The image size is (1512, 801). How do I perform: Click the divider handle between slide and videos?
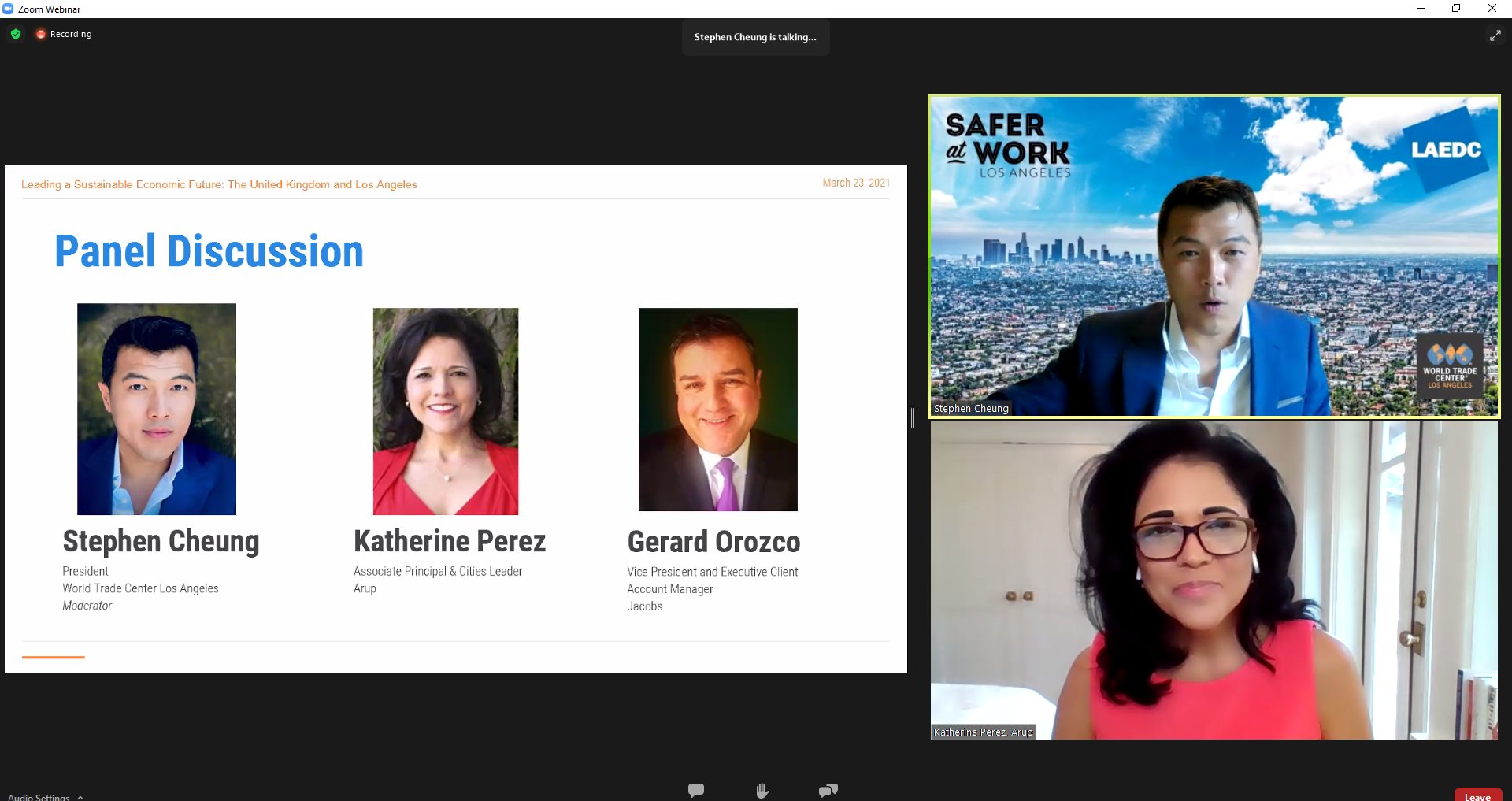913,418
